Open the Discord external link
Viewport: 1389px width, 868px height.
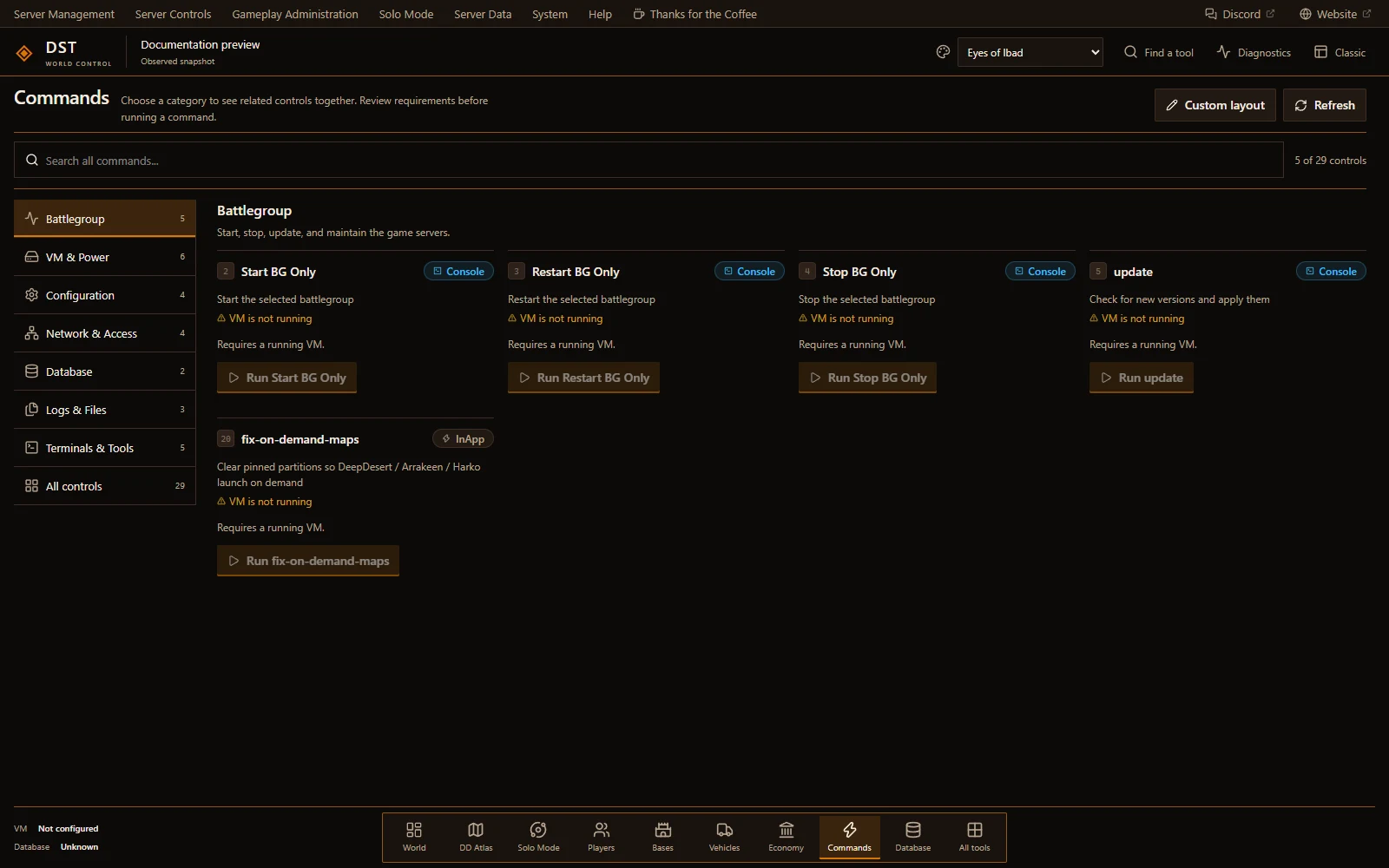[x=1240, y=14]
